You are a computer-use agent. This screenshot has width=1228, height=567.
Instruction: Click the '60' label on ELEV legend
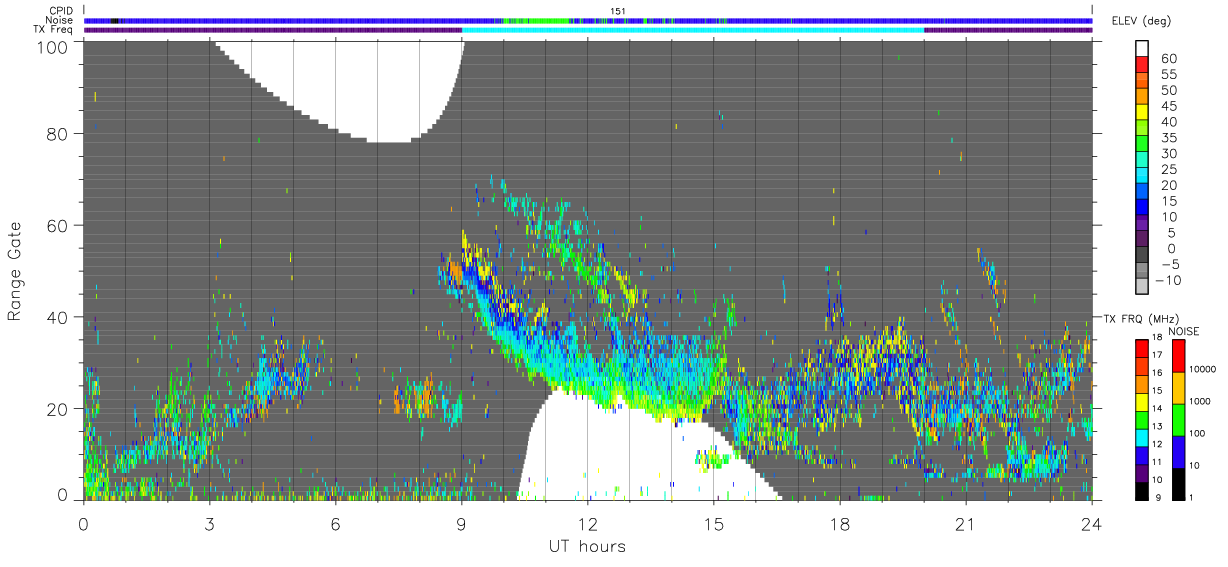coord(1168,59)
